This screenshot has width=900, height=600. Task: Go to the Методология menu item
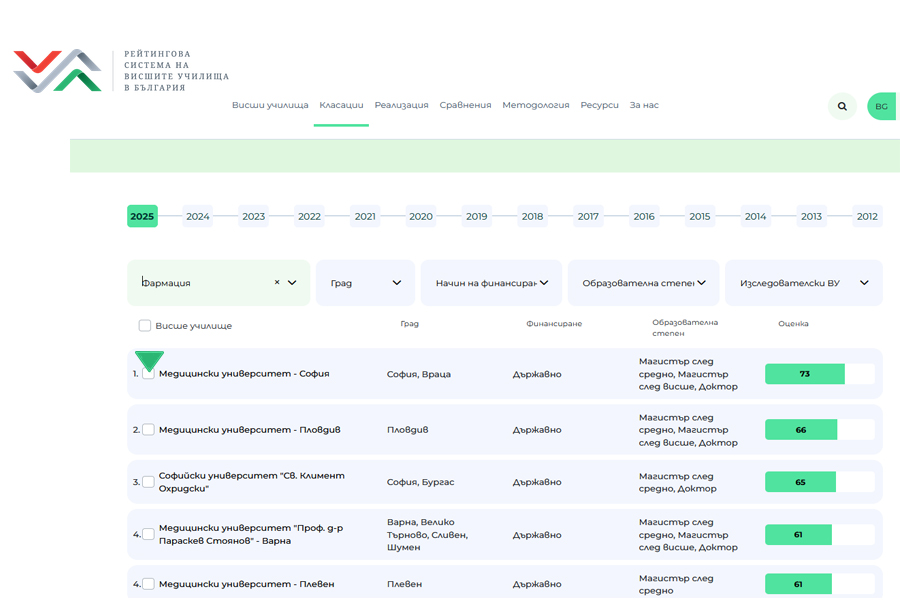(x=535, y=105)
